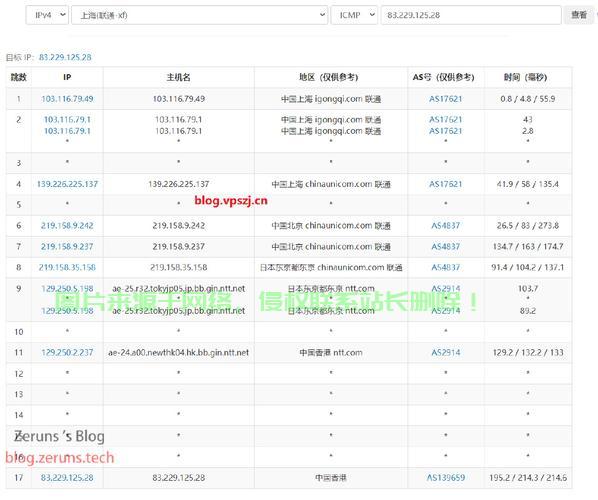Select time value 26.5 / 83 / 273.8
Screen dimensions: 598x500
[x=528, y=225]
